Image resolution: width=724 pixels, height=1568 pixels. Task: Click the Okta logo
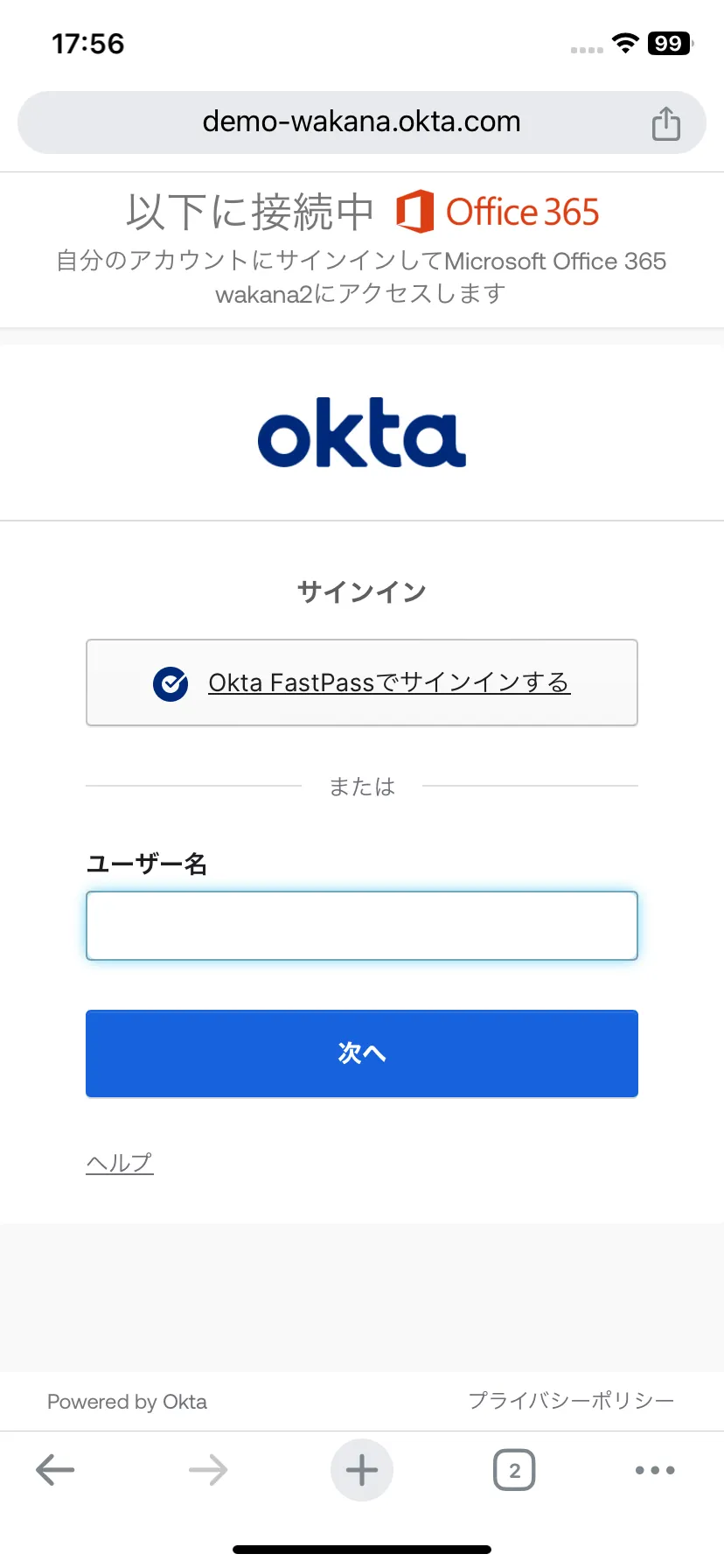point(362,433)
